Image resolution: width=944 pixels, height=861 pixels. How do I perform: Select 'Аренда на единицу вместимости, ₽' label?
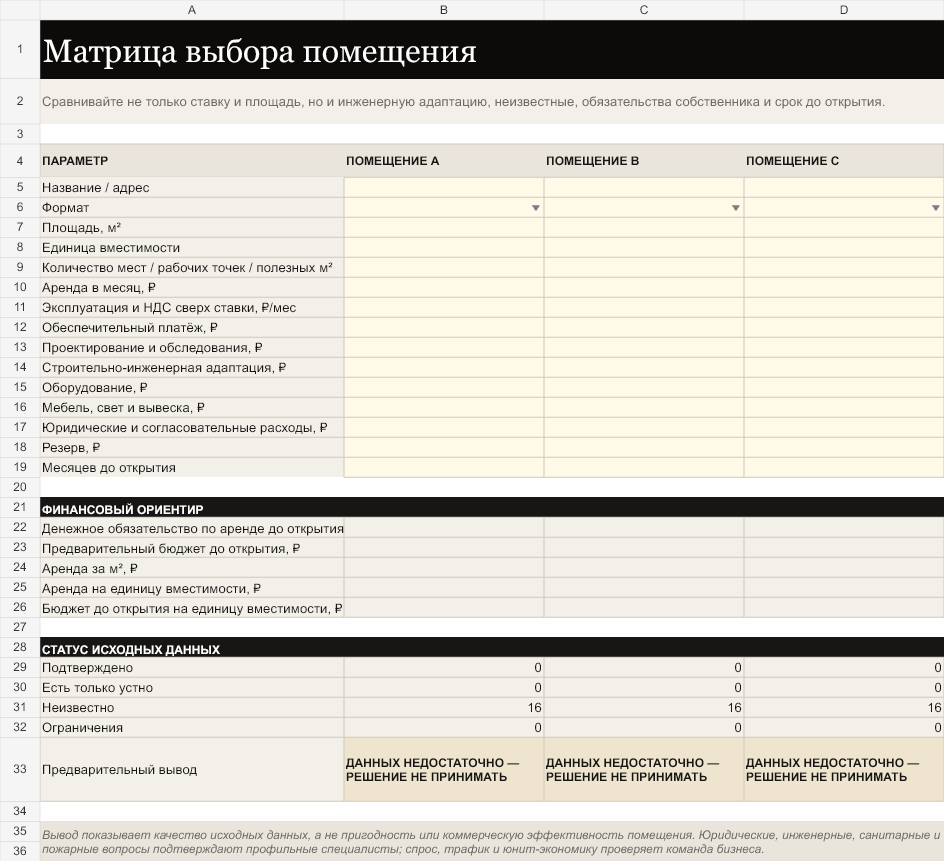192,588
